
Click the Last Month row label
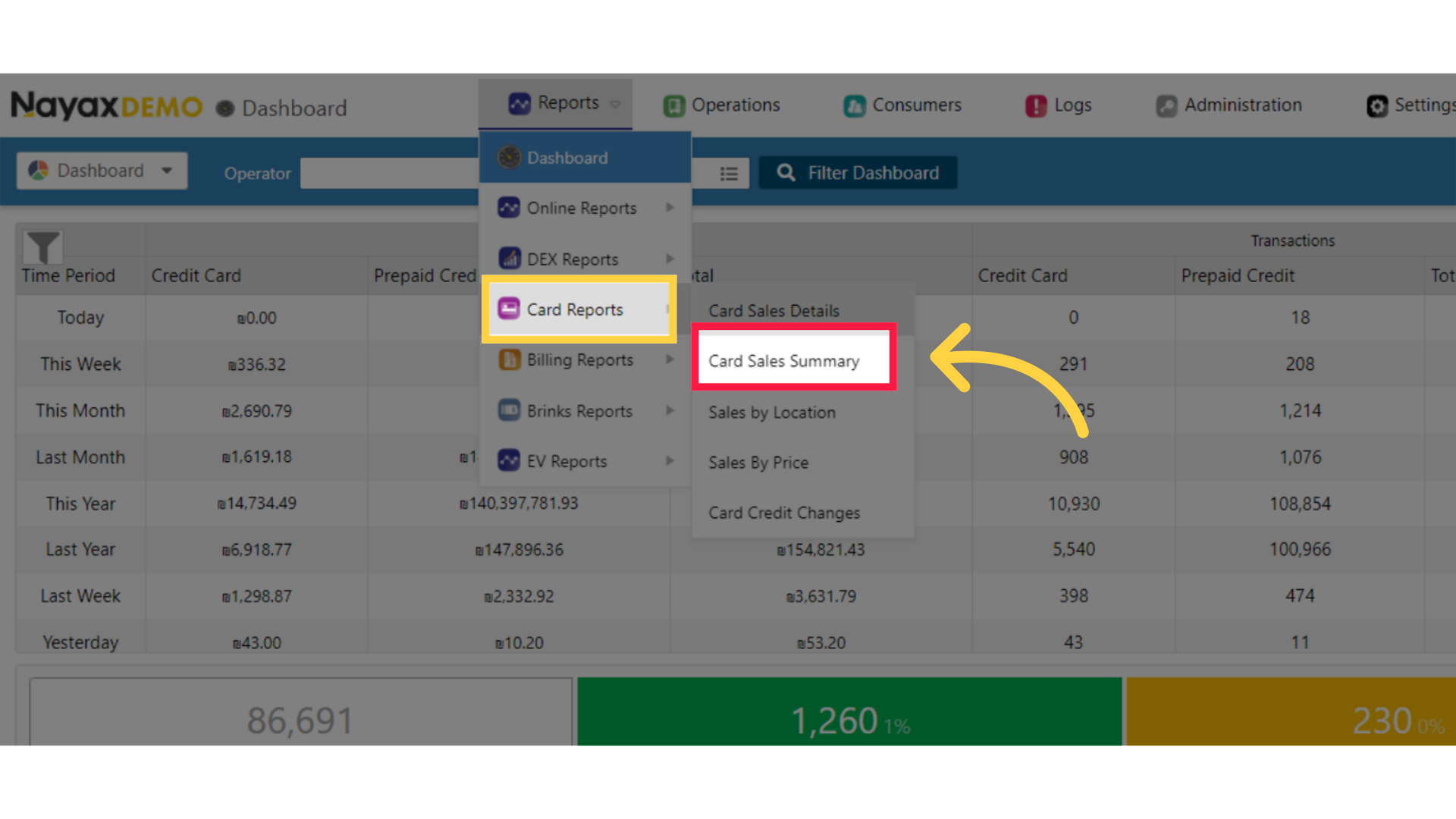80,457
